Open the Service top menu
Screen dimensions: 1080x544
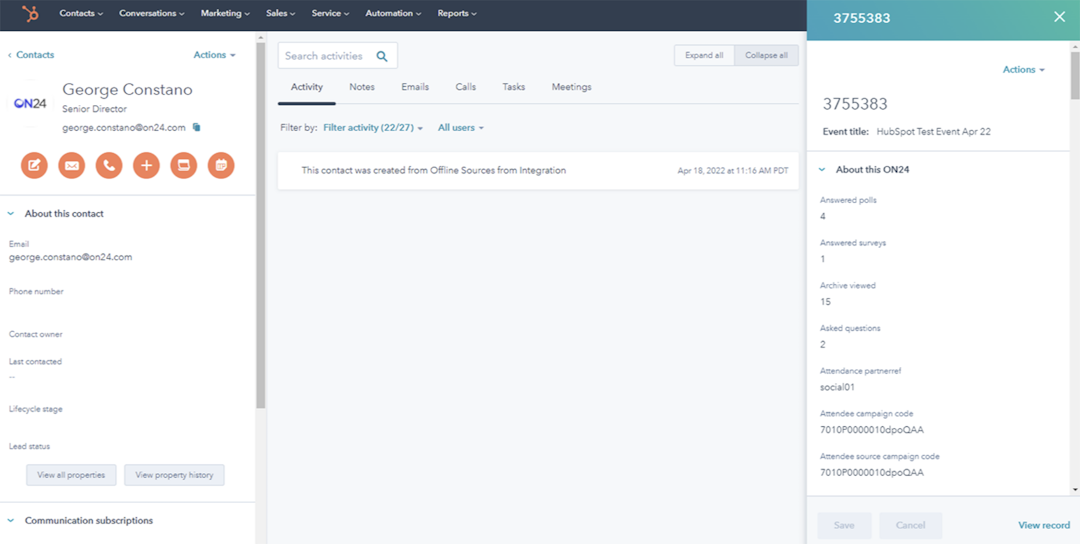[x=330, y=13]
